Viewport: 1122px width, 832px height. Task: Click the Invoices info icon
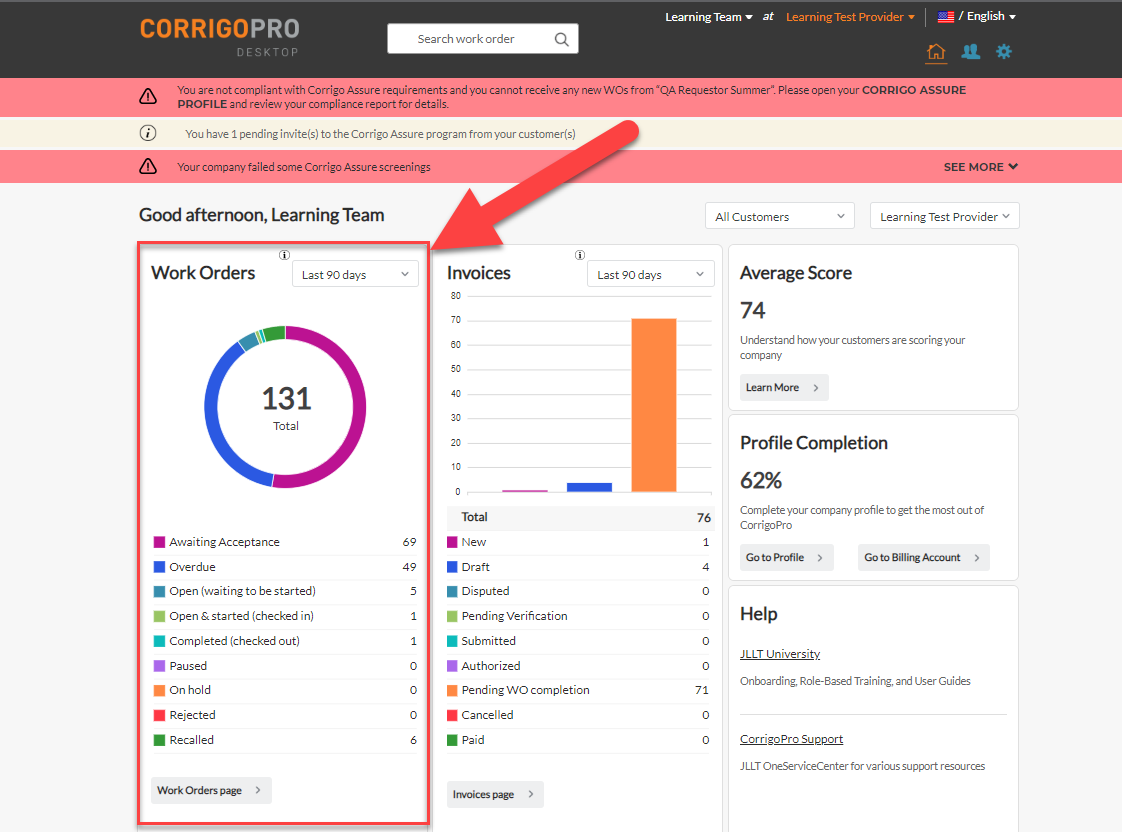coord(580,255)
